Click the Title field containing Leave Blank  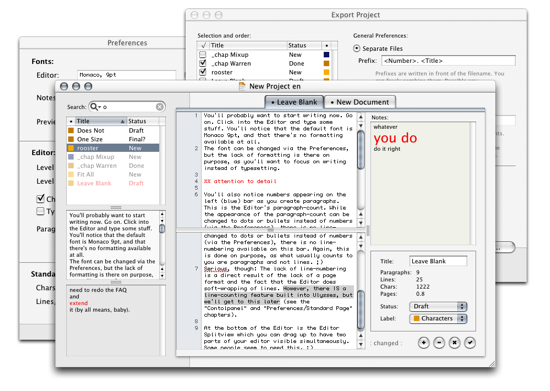(438, 261)
